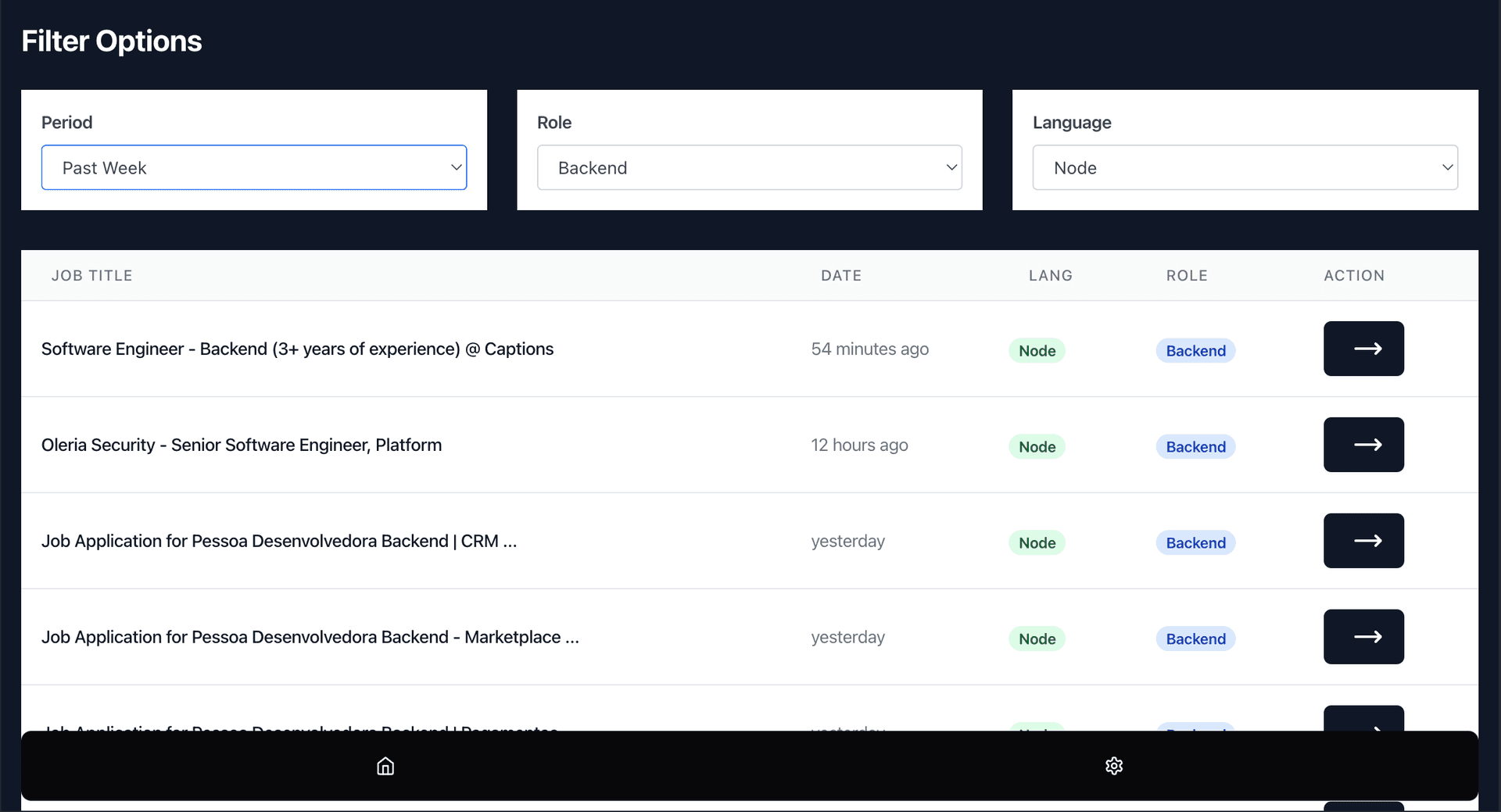
Task: Click the LANG column header
Action: click(1051, 276)
